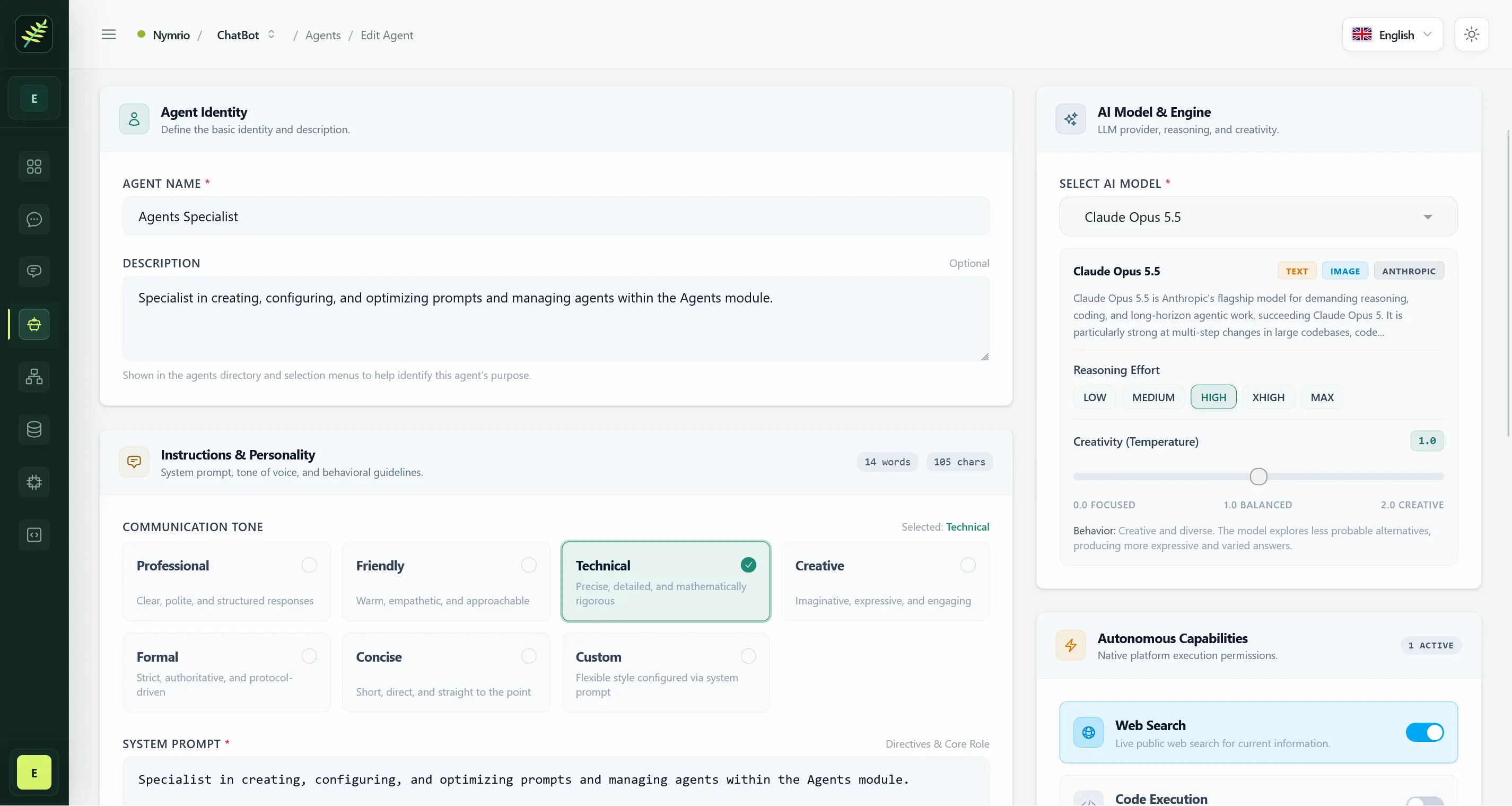1512x806 pixels.
Task: Click the Instructions & Personality message icon
Action: click(134, 462)
